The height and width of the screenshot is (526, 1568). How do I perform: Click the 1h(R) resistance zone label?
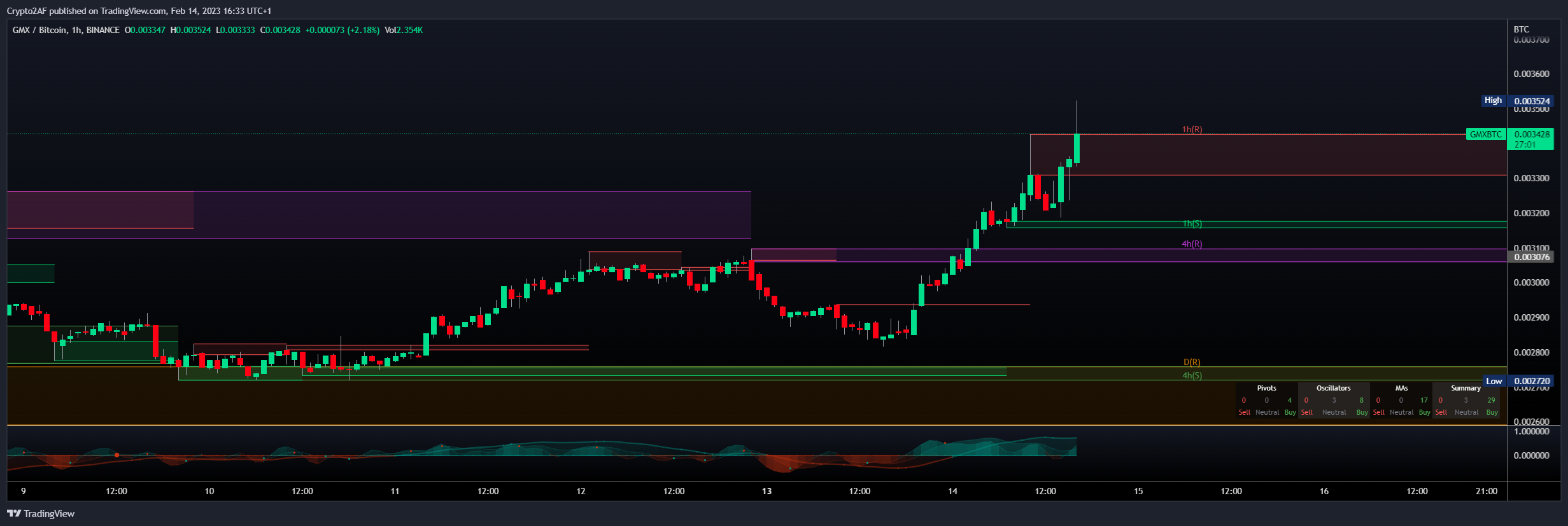click(x=1192, y=129)
